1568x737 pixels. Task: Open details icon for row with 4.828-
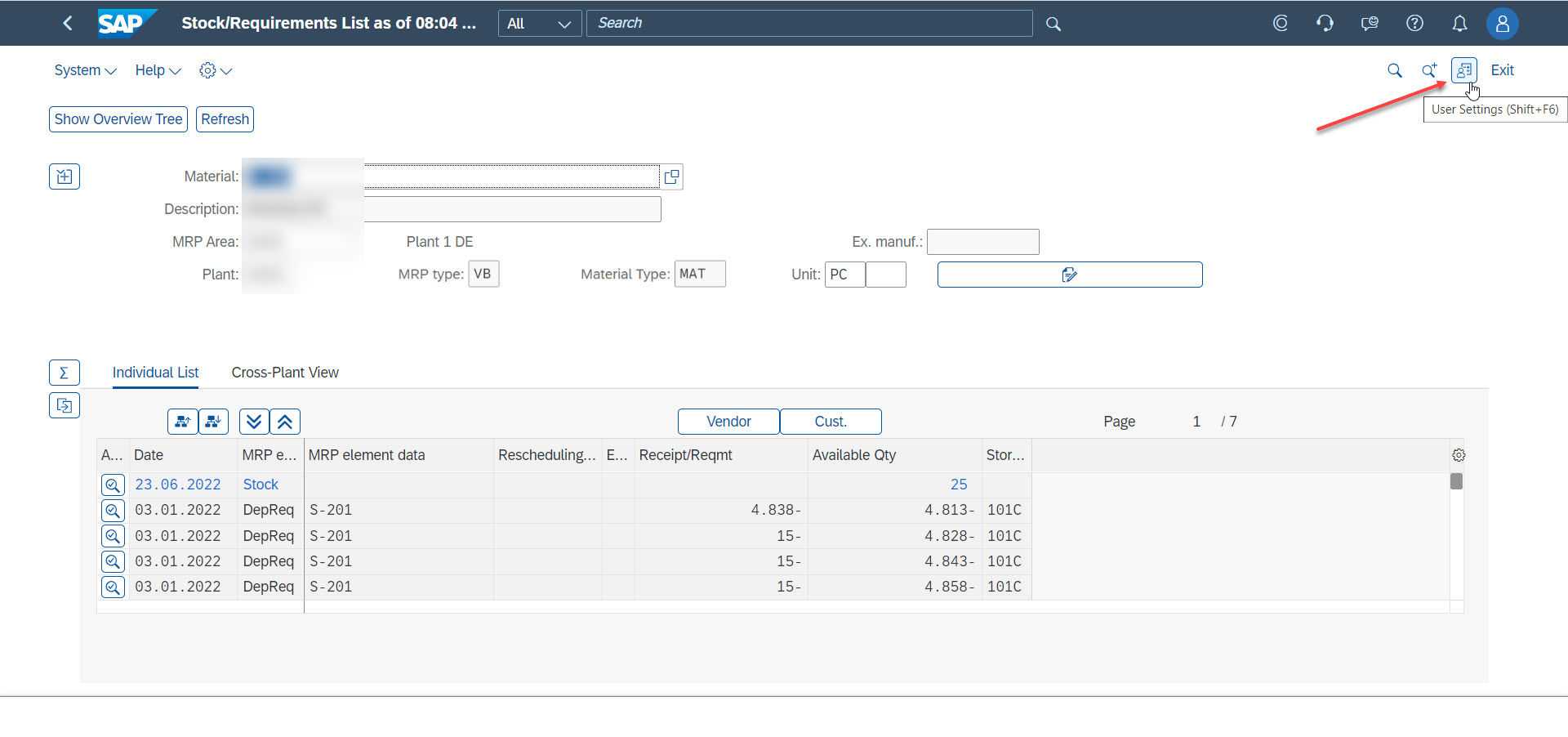tap(113, 536)
